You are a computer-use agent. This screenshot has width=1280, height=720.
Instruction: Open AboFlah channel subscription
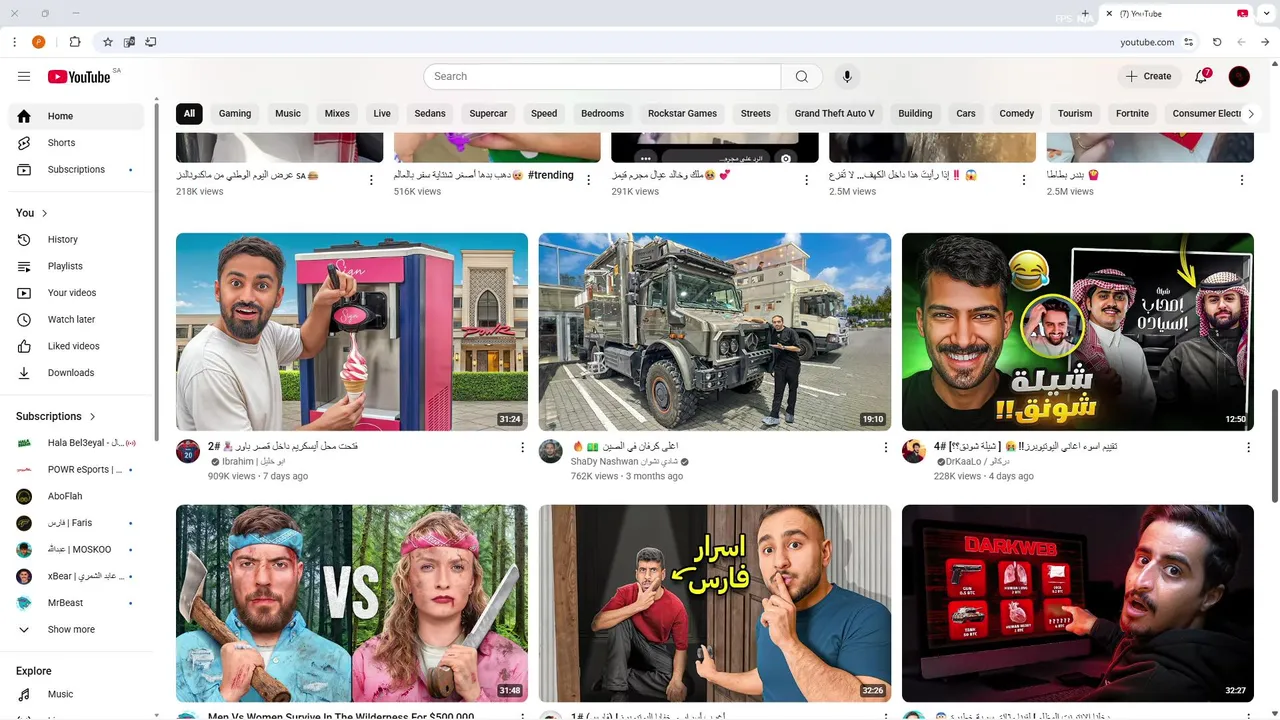[x=77, y=496]
